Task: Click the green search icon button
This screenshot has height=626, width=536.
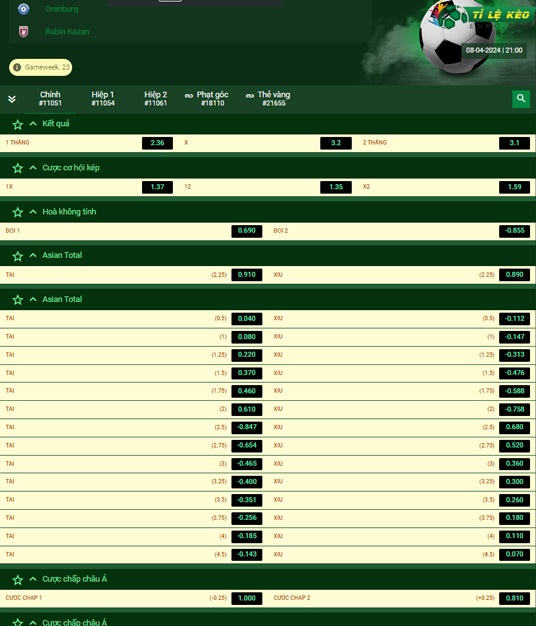Action: [520, 99]
